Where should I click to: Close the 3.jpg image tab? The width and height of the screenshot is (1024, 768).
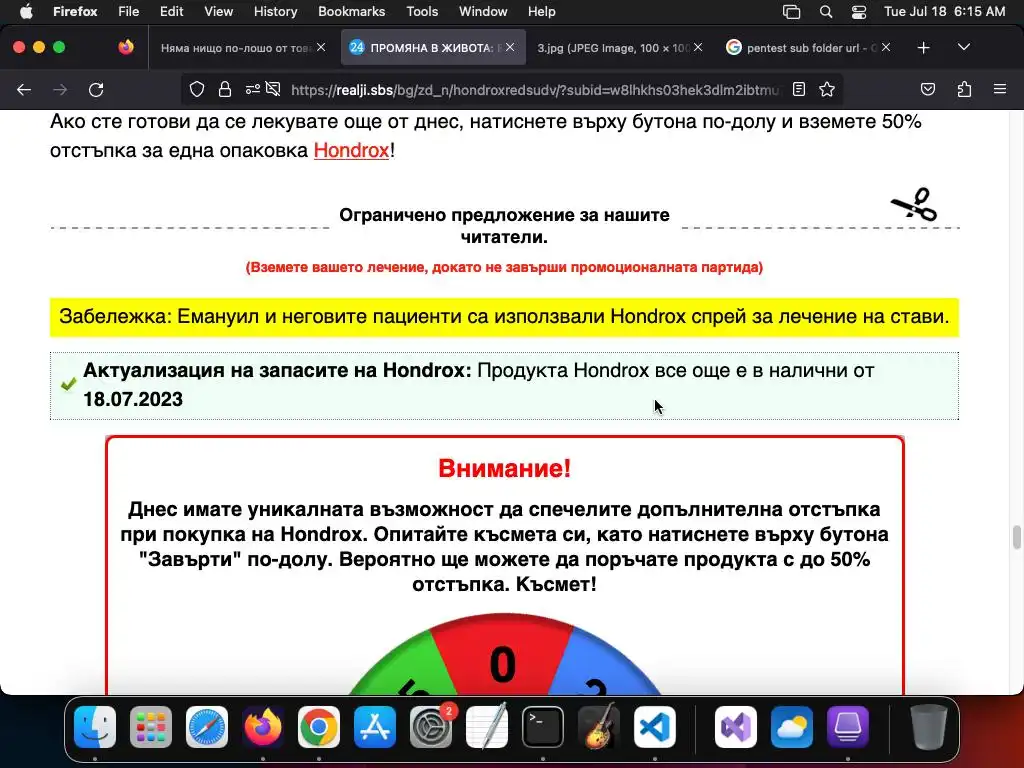[x=698, y=47]
